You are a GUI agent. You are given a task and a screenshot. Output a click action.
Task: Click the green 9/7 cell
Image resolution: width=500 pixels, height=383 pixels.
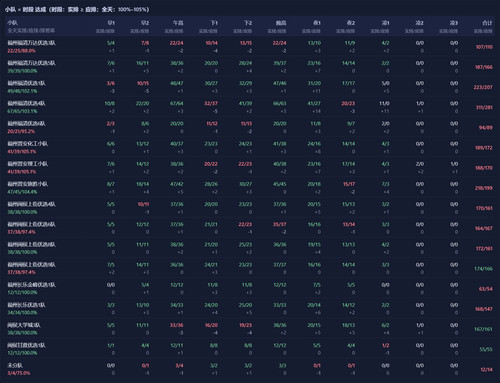(x=351, y=124)
